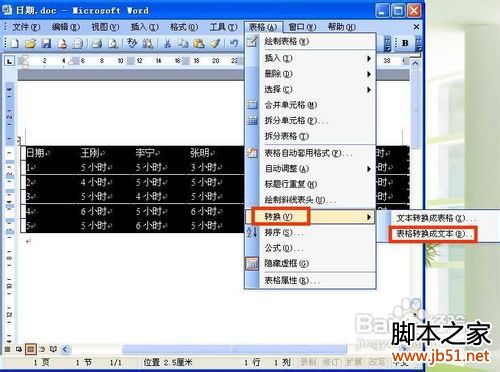This screenshot has width=500, height=372.
Task: Open the 工具 (Tools) menu
Action: 223,27
